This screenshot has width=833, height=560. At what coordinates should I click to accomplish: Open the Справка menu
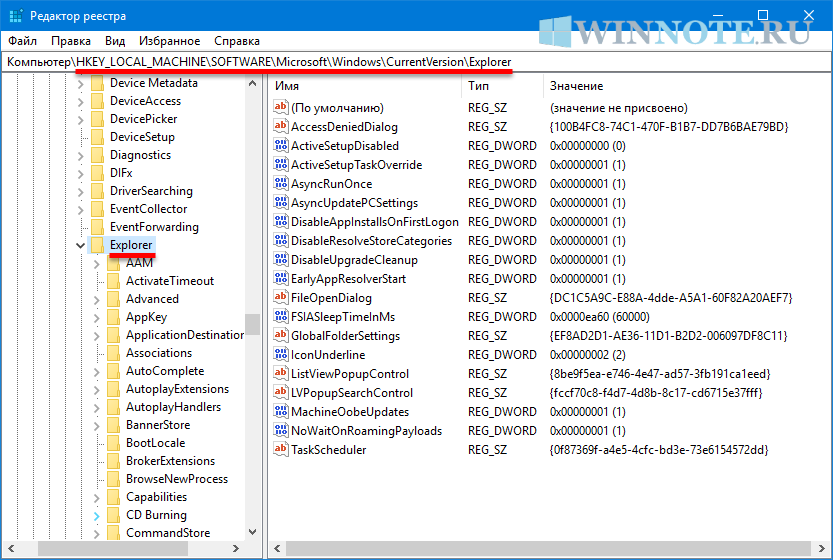(237, 41)
